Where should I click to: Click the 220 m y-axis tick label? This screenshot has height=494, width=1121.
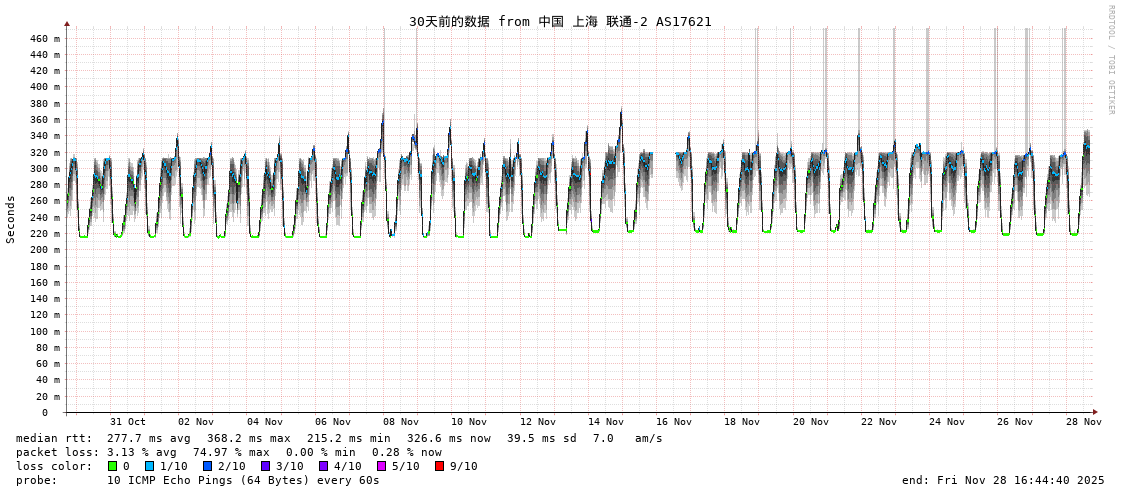coord(44,234)
